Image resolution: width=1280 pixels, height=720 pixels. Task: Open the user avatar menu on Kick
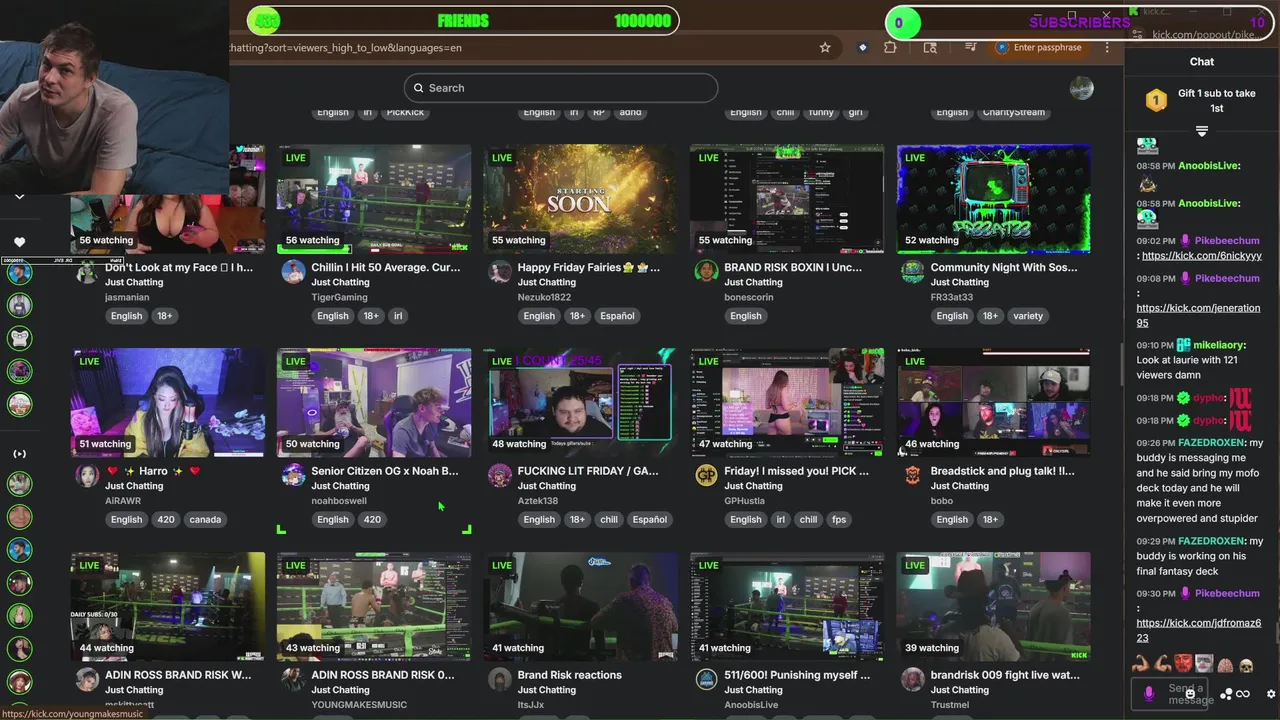[x=1081, y=88]
